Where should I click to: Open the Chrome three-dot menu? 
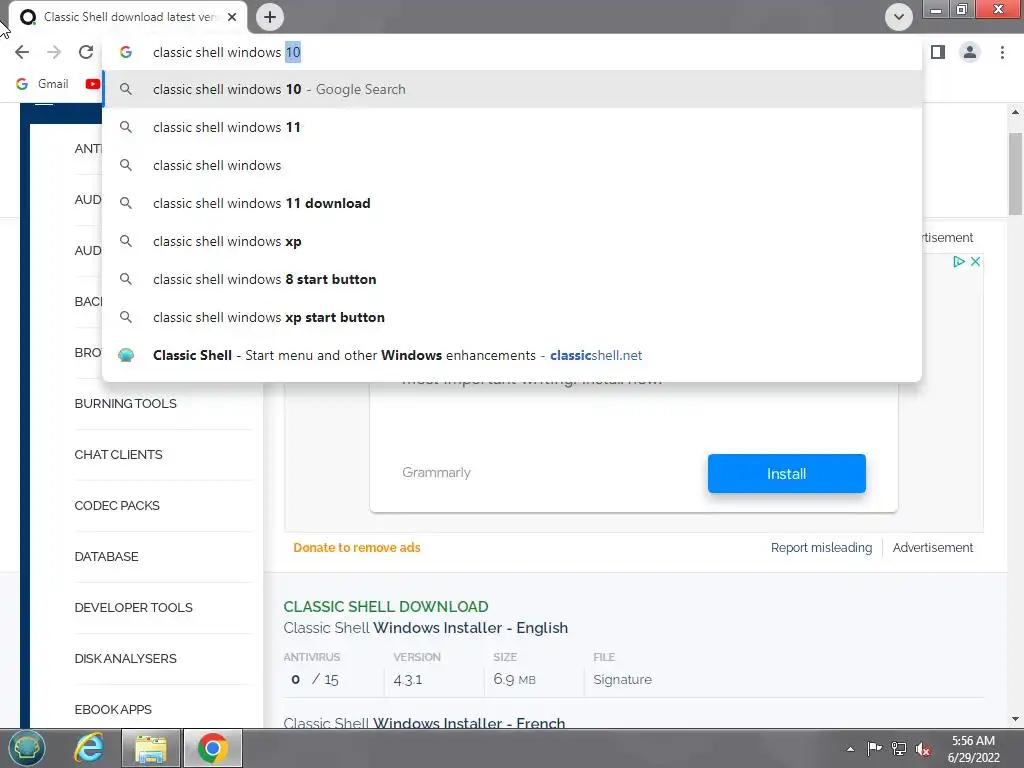point(1002,52)
